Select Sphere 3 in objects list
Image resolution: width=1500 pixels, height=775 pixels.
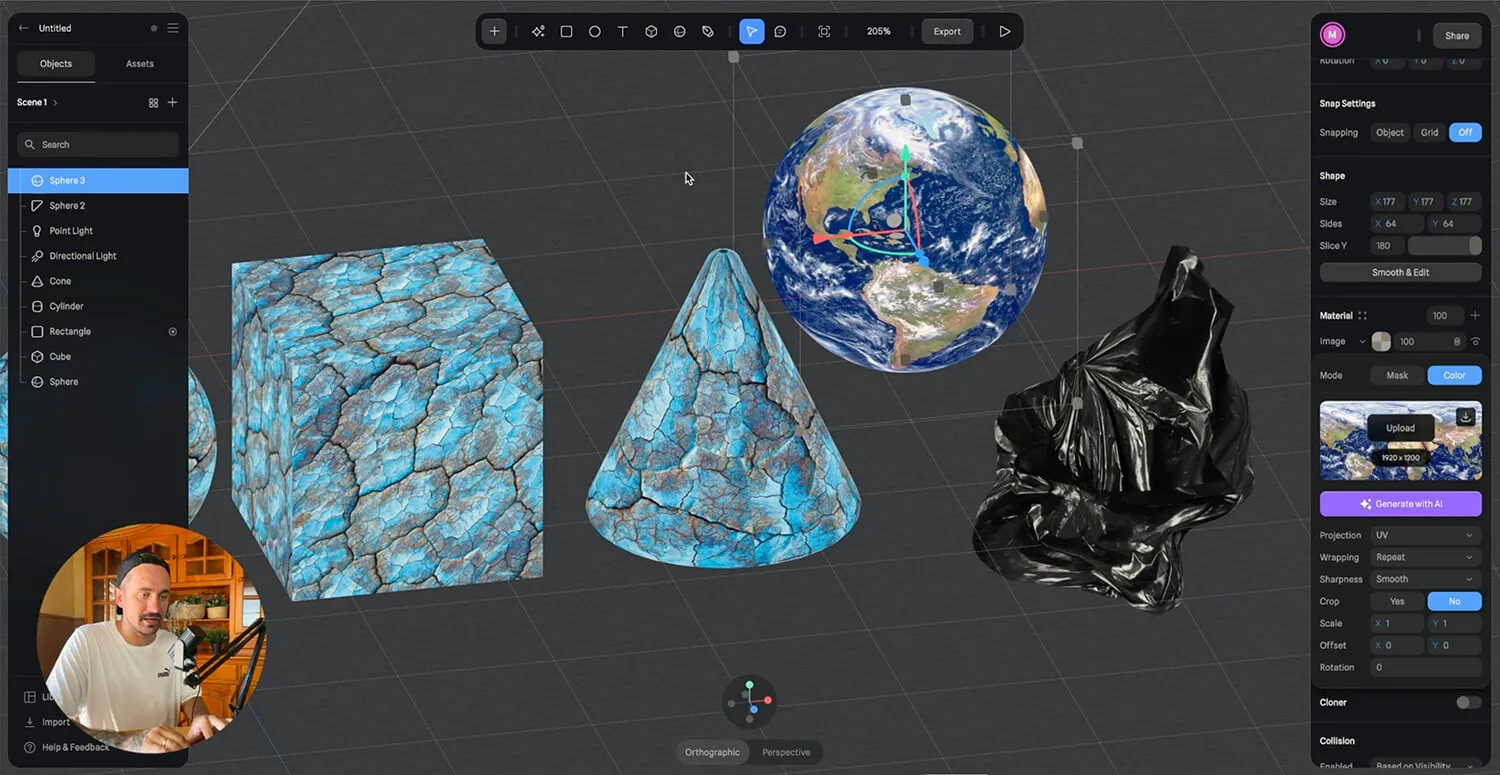tap(98, 180)
